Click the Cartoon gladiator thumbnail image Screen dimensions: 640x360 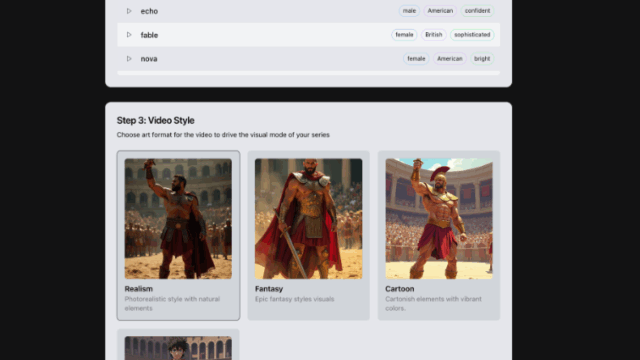[439, 219]
